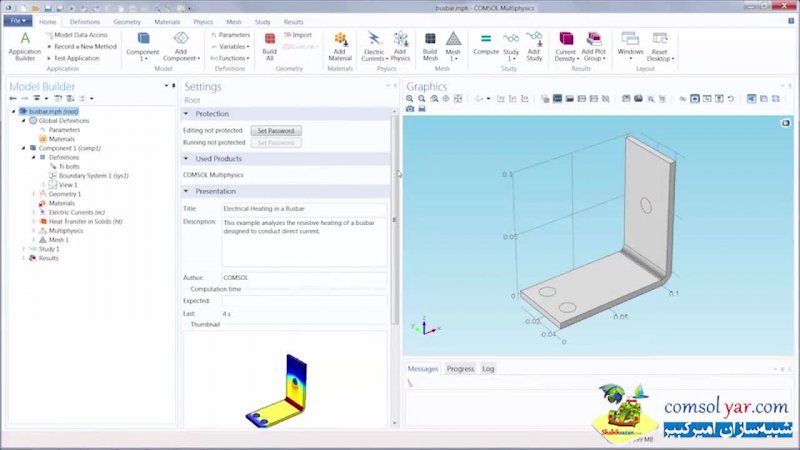Viewport: 800px width, 450px height.
Task: Click the Build All geometry icon
Action: point(269,47)
